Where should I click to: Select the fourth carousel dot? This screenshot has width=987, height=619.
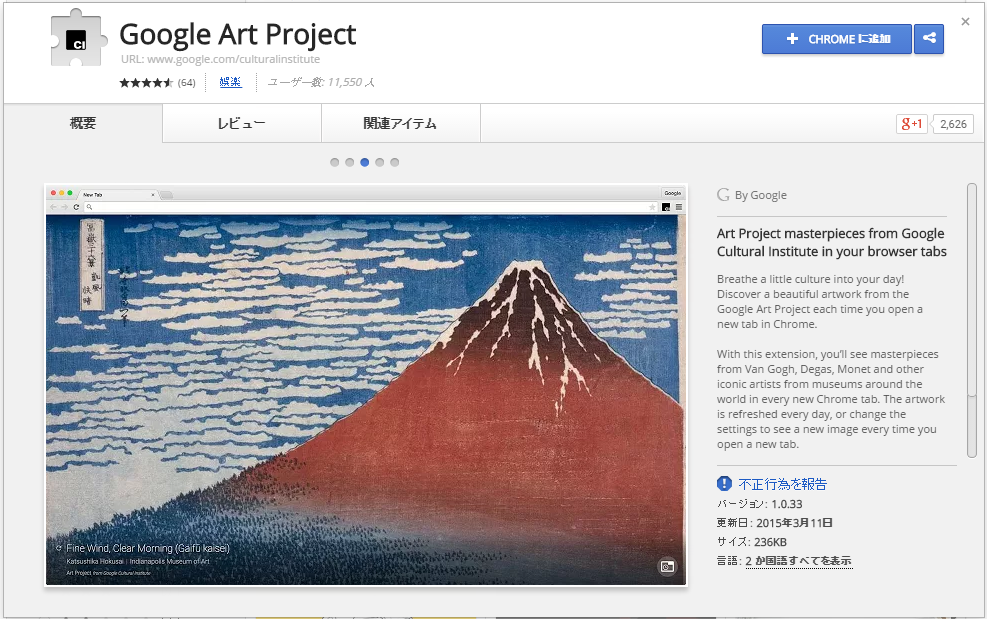[x=380, y=162]
